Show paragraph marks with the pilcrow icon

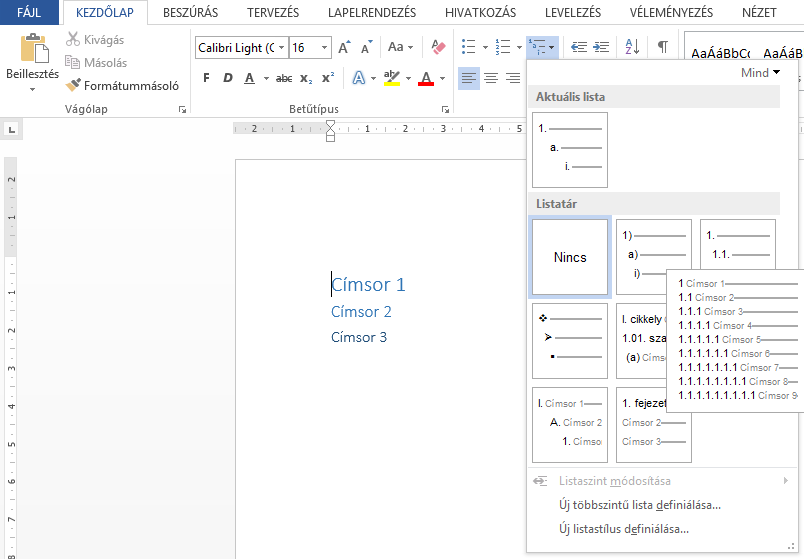[x=662, y=47]
